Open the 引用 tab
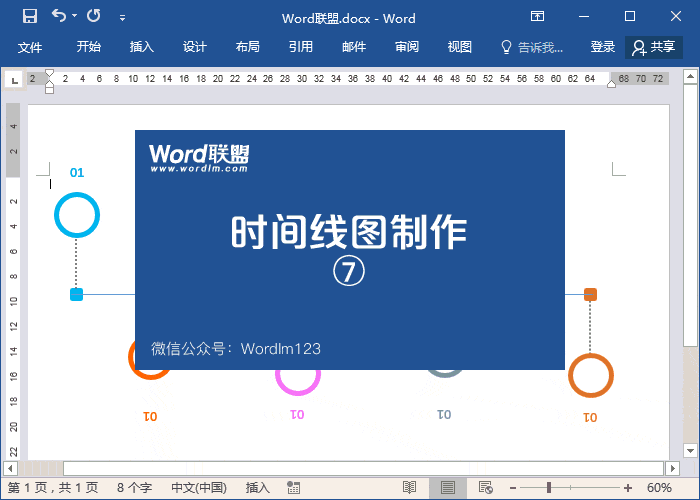This screenshot has width=700, height=500. (300, 46)
